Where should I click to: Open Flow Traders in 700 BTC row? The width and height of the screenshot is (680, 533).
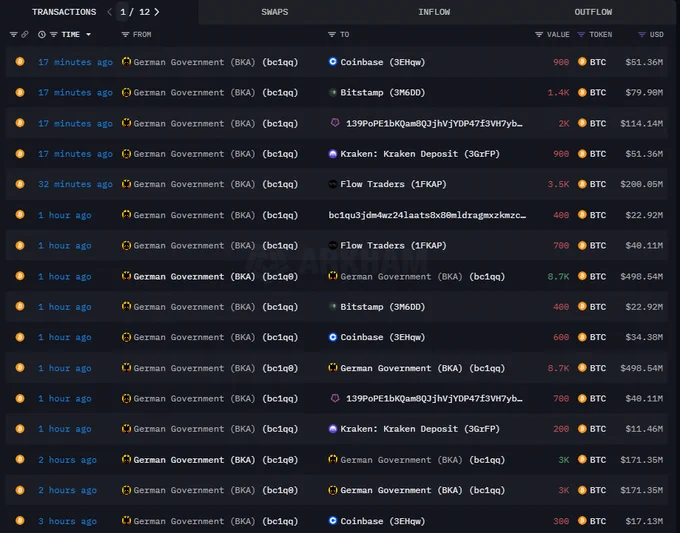(393, 245)
